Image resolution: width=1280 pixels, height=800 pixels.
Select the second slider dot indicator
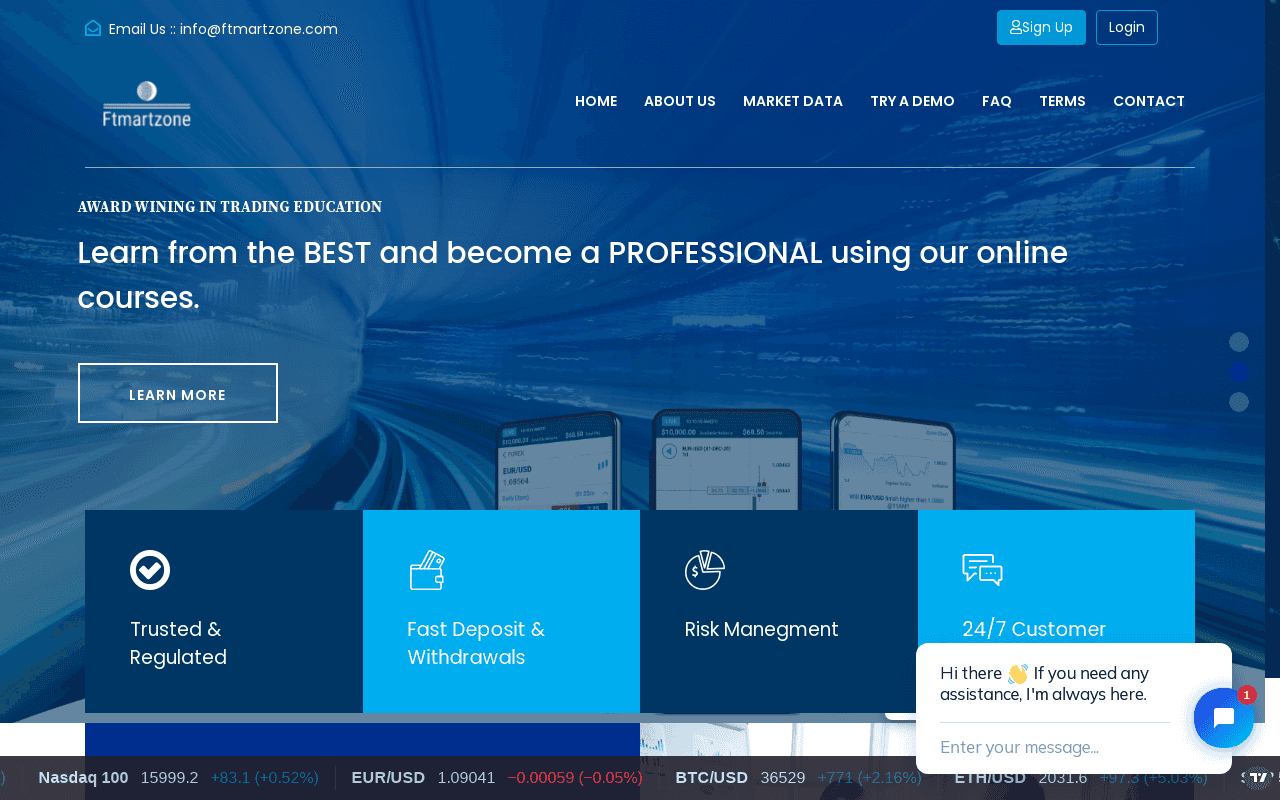(x=1239, y=372)
